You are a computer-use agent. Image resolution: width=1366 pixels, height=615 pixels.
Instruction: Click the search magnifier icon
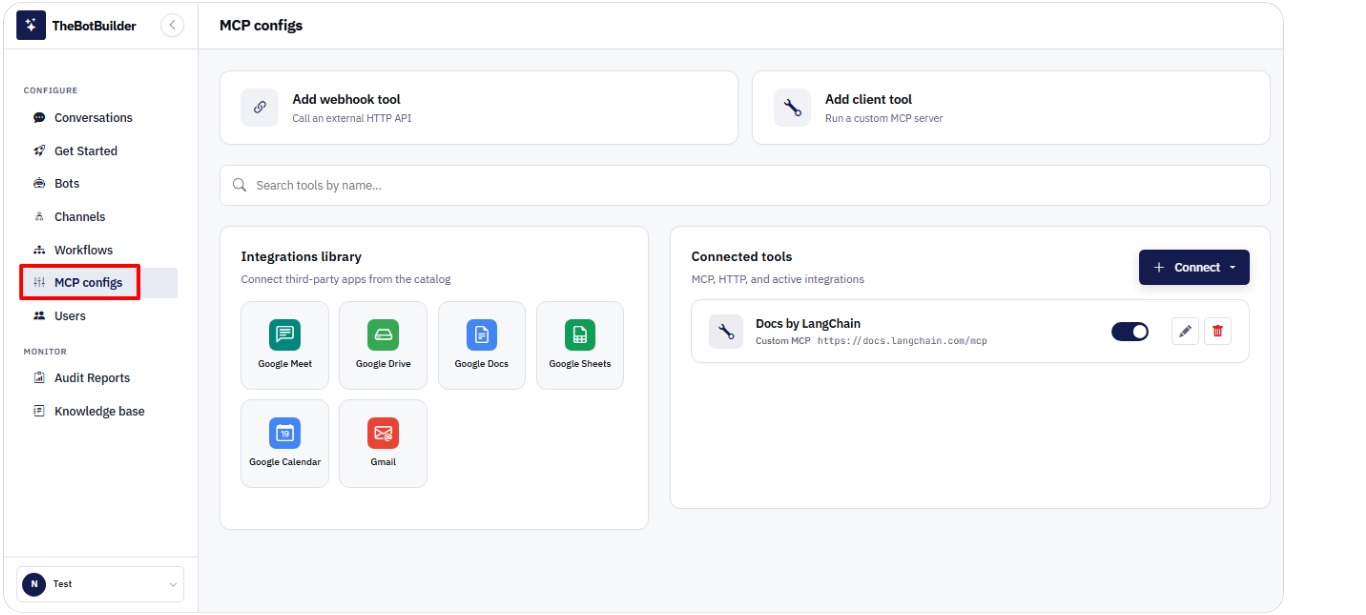coord(240,185)
